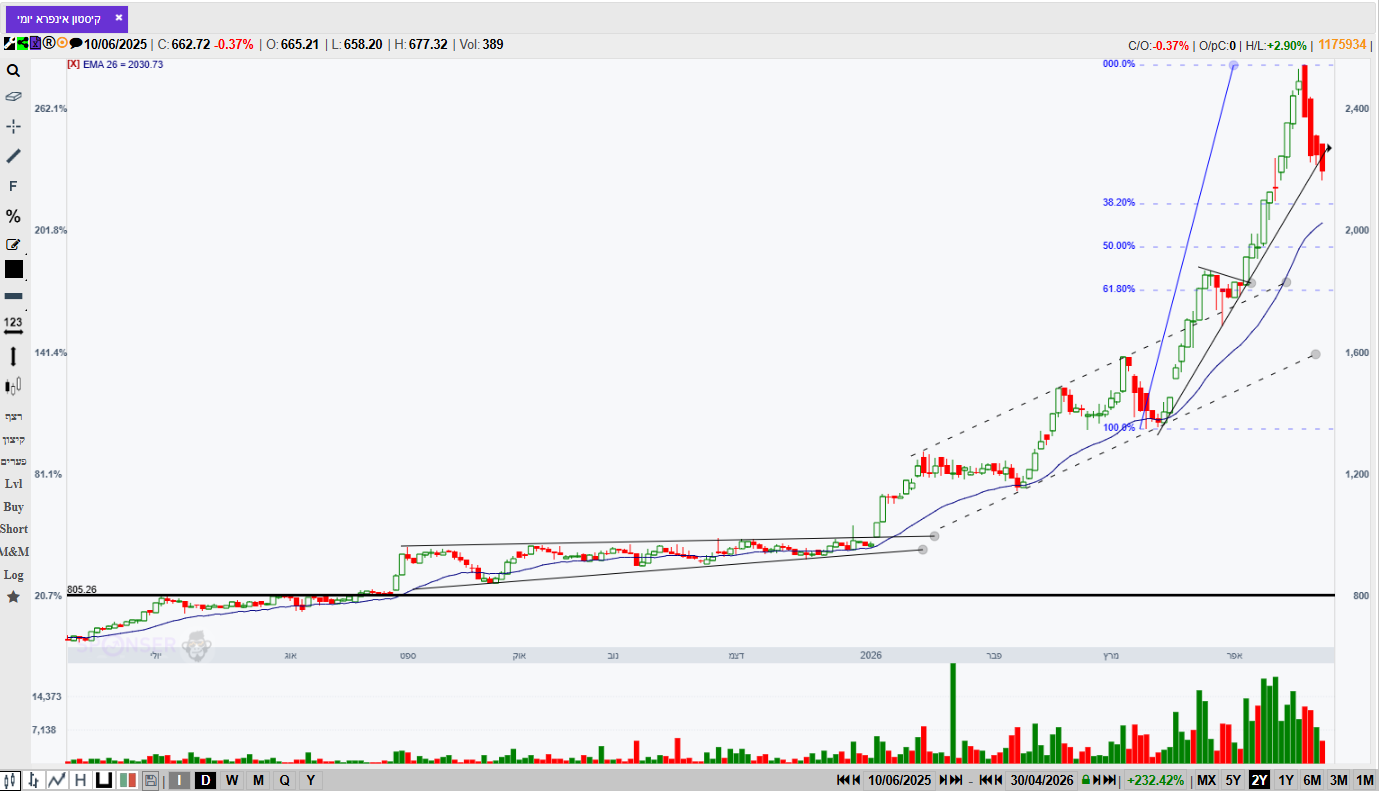This screenshot has width=1379, height=791.
Task: Close the קיסטון אינפרא יומי tab
Action: click(119, 18)
